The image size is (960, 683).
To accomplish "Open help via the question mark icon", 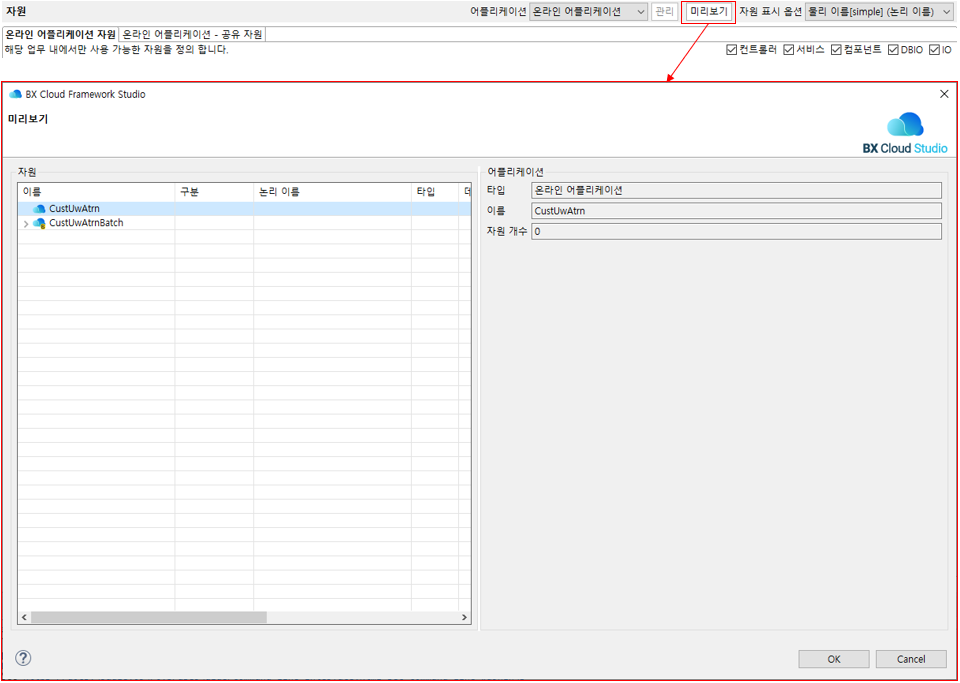I will (22, 658).
